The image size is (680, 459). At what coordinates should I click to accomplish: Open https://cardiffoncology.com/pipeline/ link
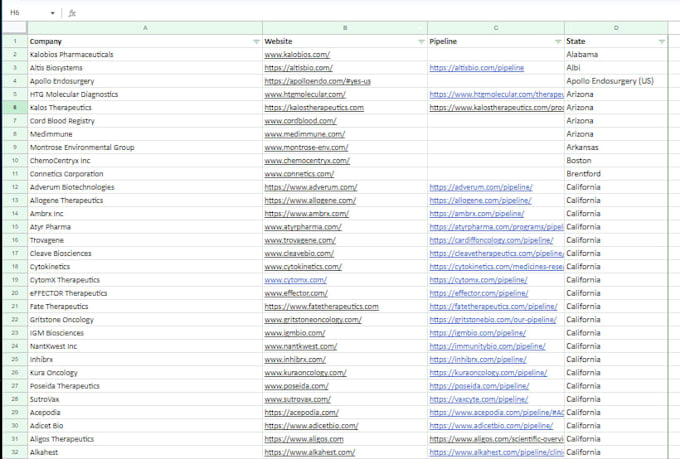click(491, 240)
